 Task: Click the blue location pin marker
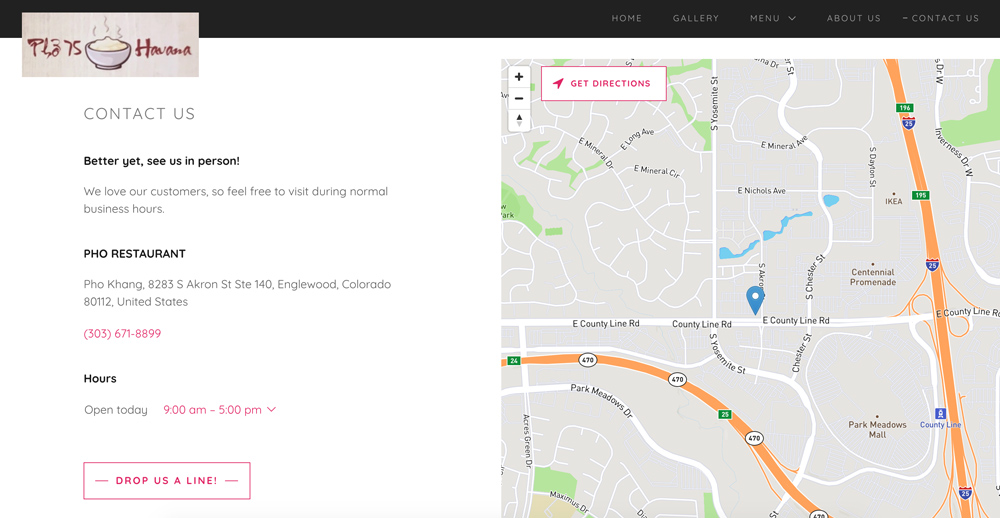[755, 300]
